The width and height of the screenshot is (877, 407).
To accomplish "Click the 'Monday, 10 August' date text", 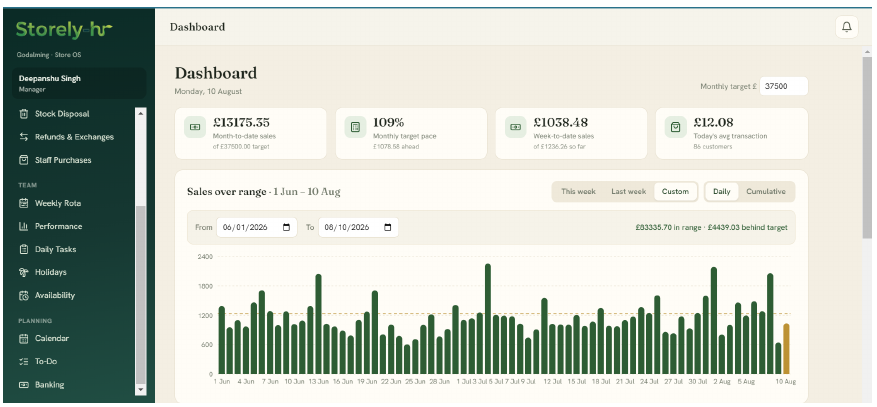I will (208, 91).
